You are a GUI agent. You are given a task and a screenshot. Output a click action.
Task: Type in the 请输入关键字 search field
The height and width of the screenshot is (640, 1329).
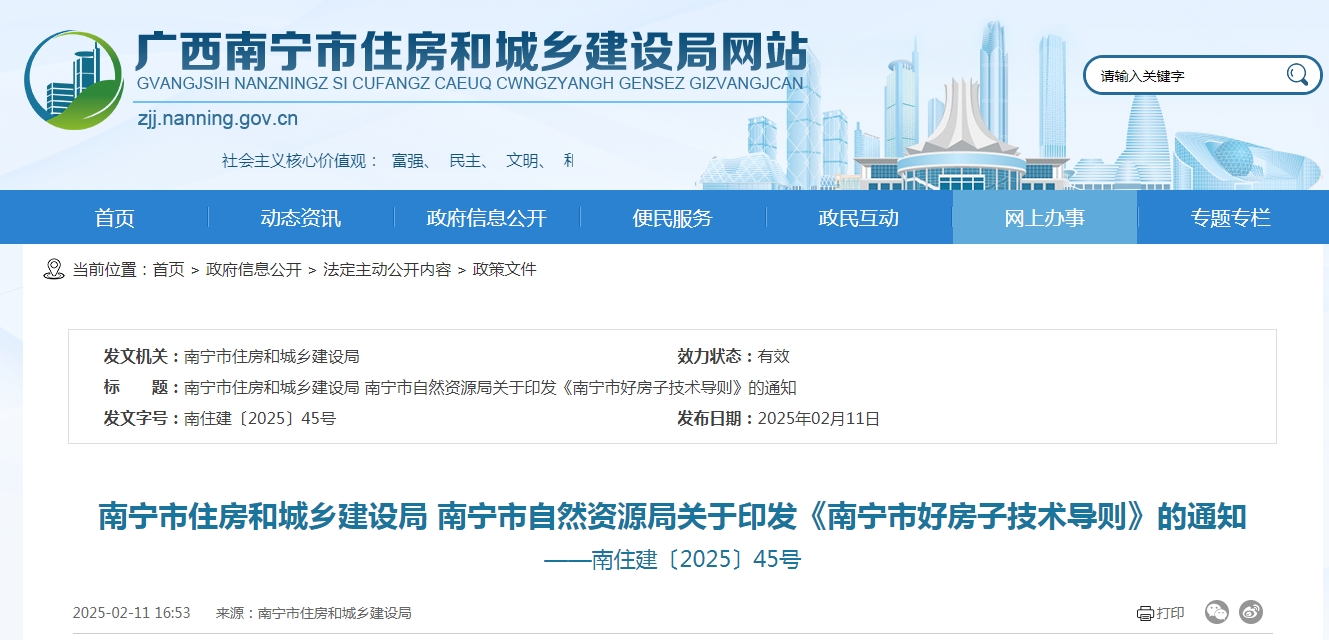coord(1185,75)
